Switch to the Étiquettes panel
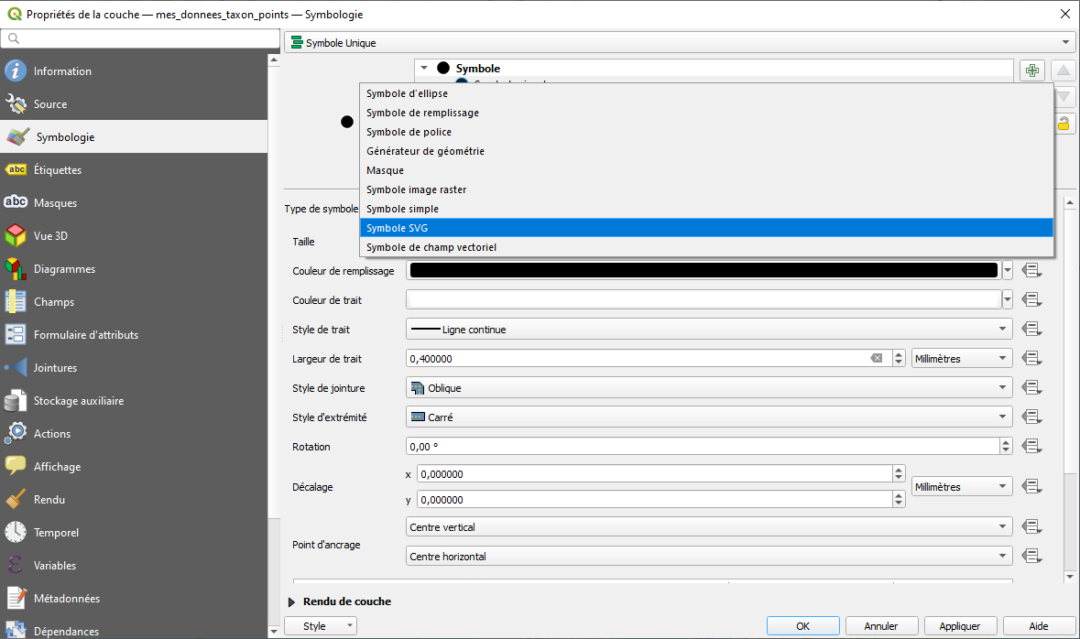This screenshot has height=639, width=1080. [x=60, y=169]
